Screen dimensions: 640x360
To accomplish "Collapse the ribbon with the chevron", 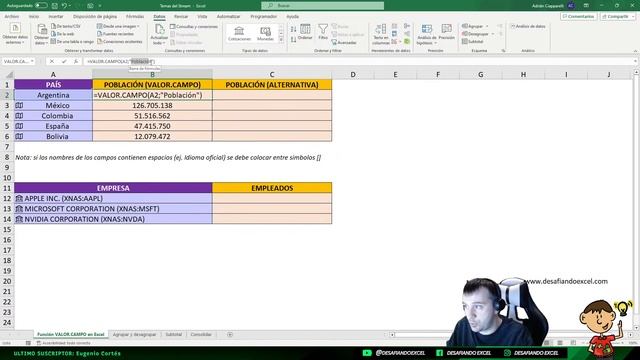I will click(x=635, y=51).
